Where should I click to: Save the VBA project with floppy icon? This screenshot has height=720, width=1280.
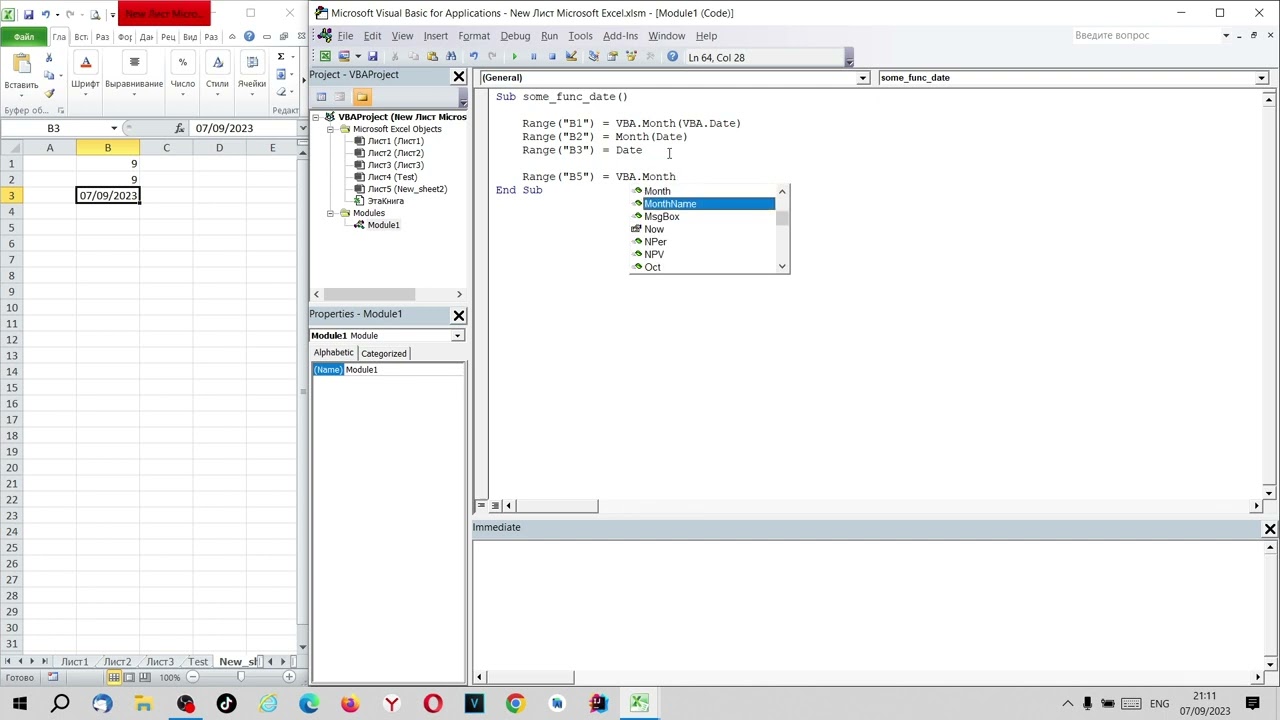[x=372, y=57]
